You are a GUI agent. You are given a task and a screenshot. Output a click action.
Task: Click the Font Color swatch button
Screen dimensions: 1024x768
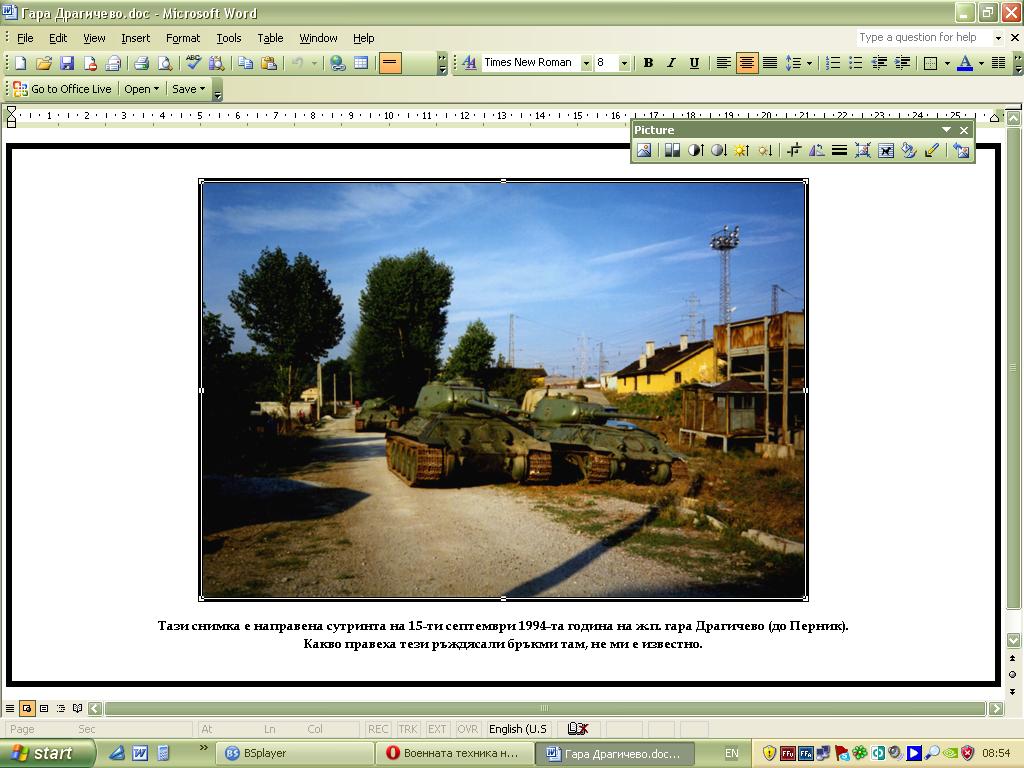click(x=965, y=63)
